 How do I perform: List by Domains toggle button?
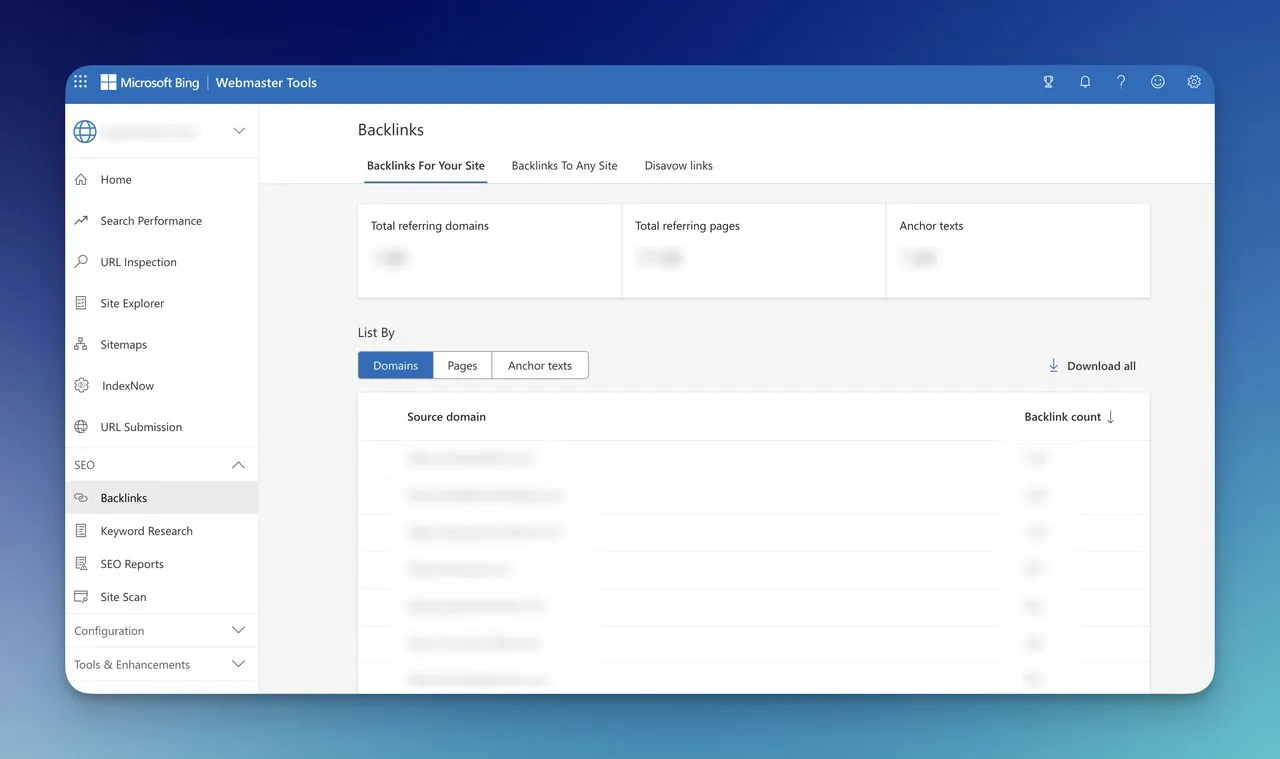396,366
